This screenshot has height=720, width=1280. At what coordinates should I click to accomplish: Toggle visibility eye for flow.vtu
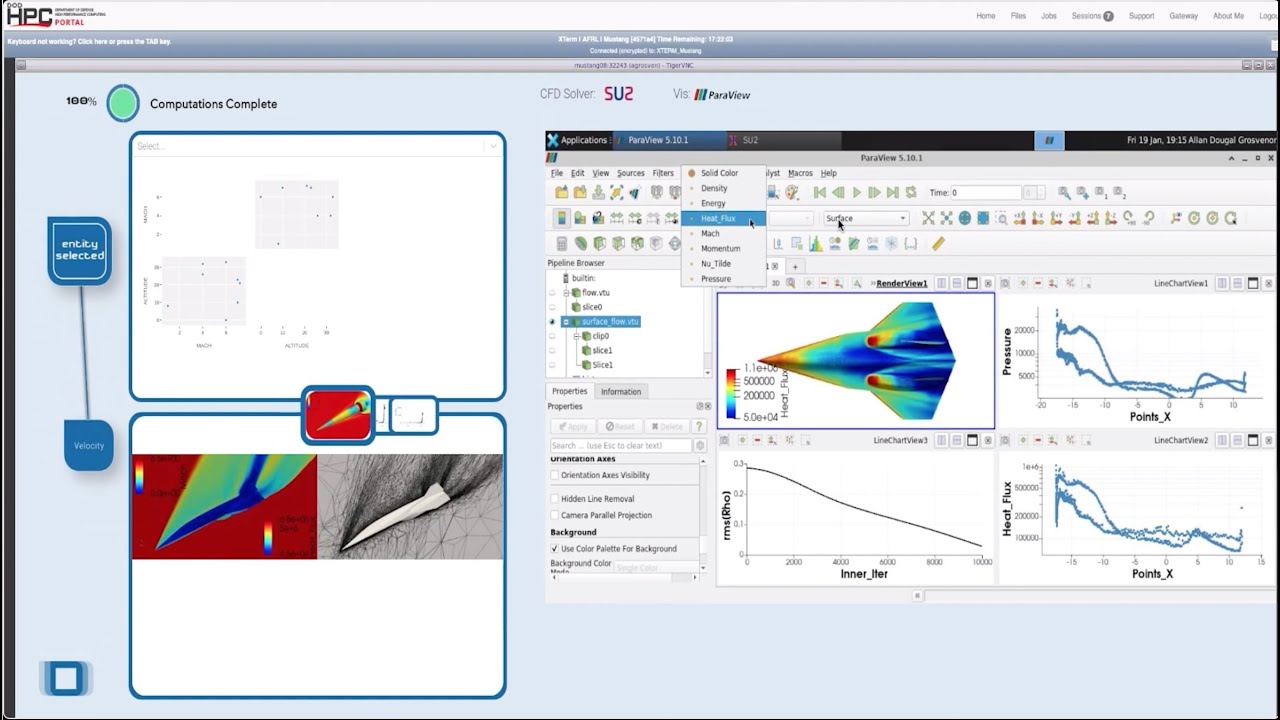[552, 293]
